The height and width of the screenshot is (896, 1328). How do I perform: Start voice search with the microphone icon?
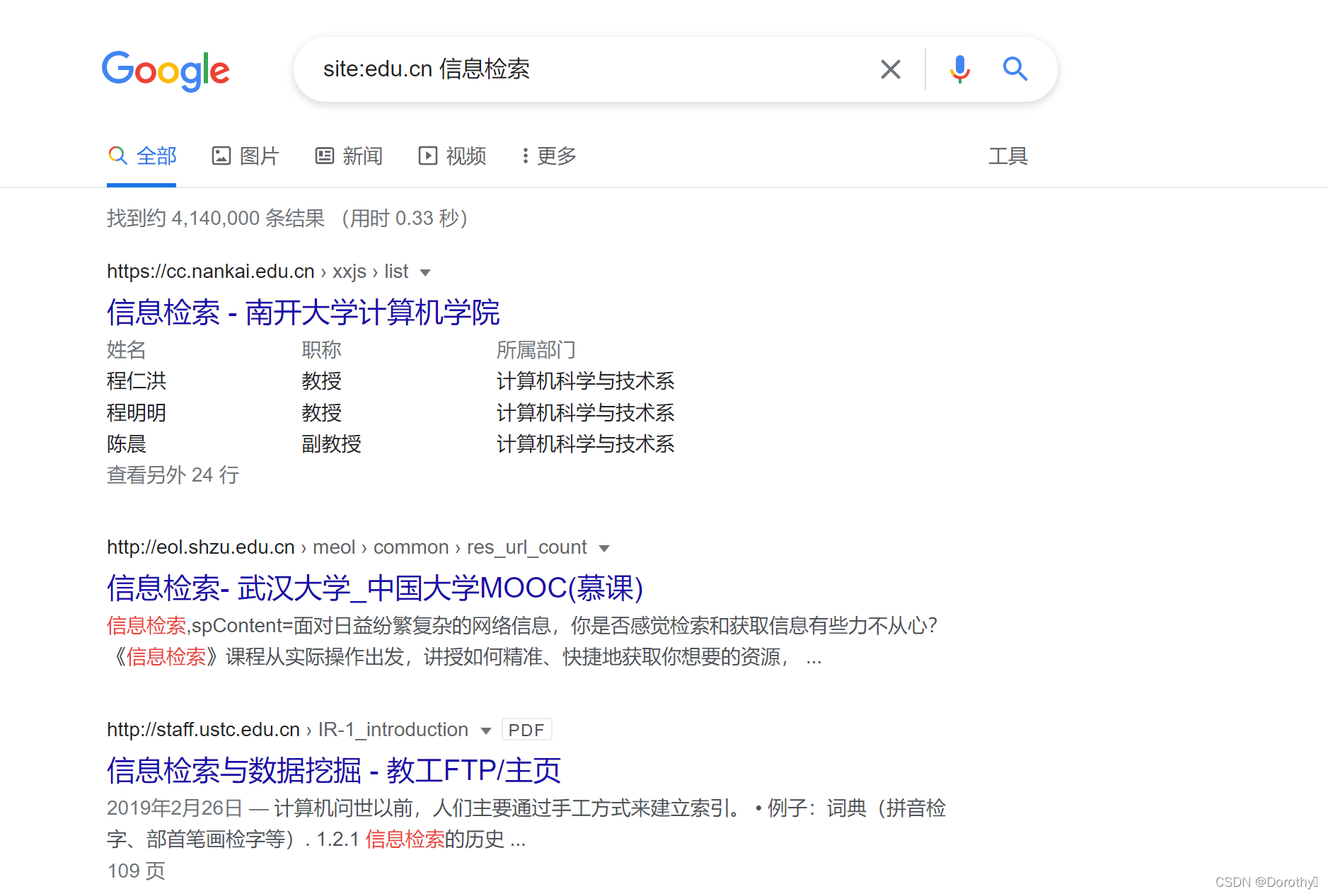pyautogui.click(x=959, y=69)
